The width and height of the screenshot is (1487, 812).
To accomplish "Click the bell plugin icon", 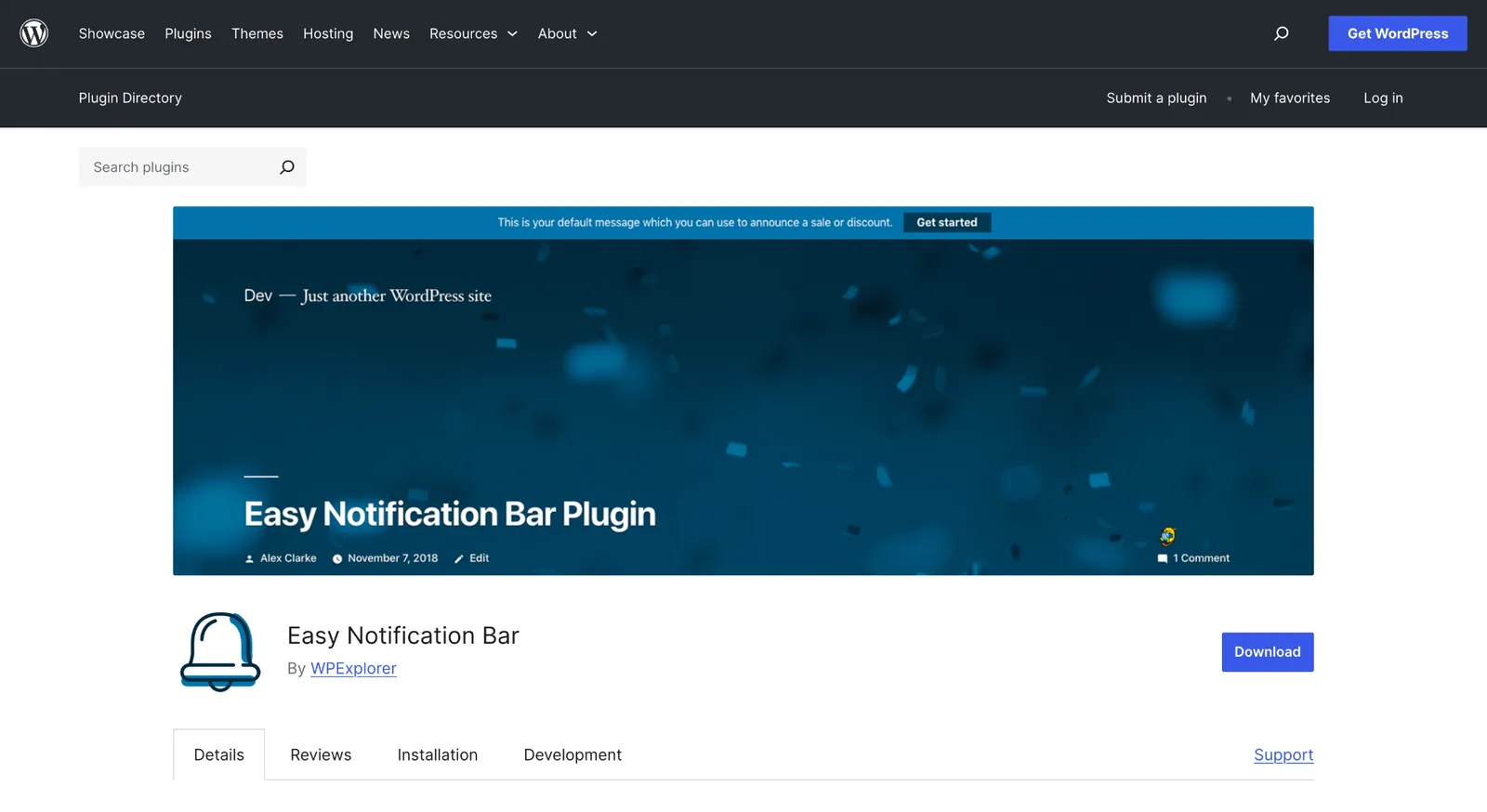I will tap(220, 651).
